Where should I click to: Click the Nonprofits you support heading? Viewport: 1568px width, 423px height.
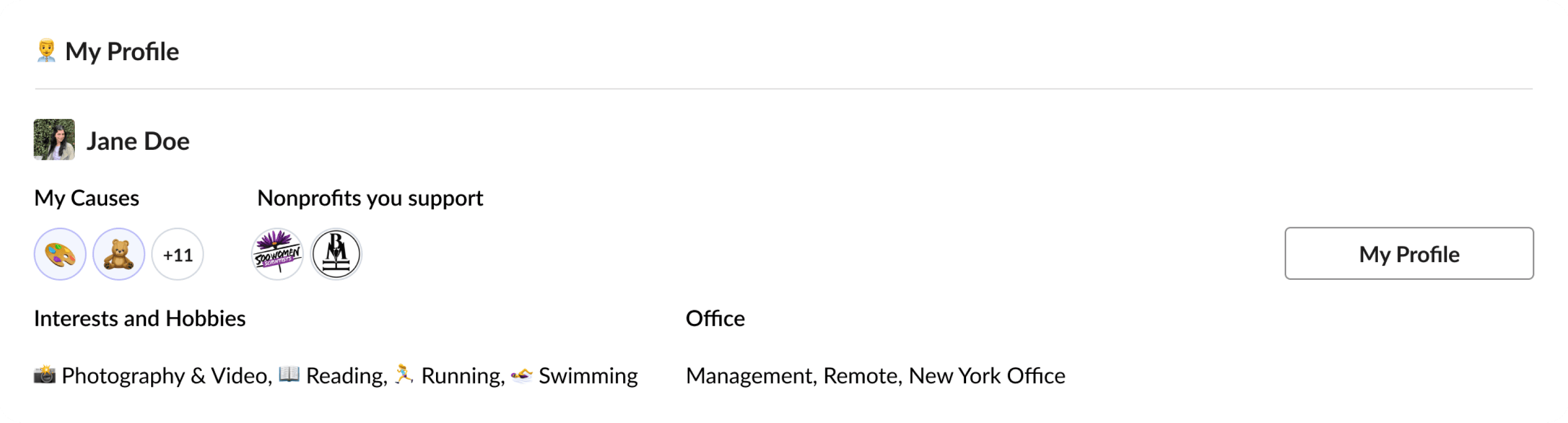pyautogui.click(x=370, y=198)
